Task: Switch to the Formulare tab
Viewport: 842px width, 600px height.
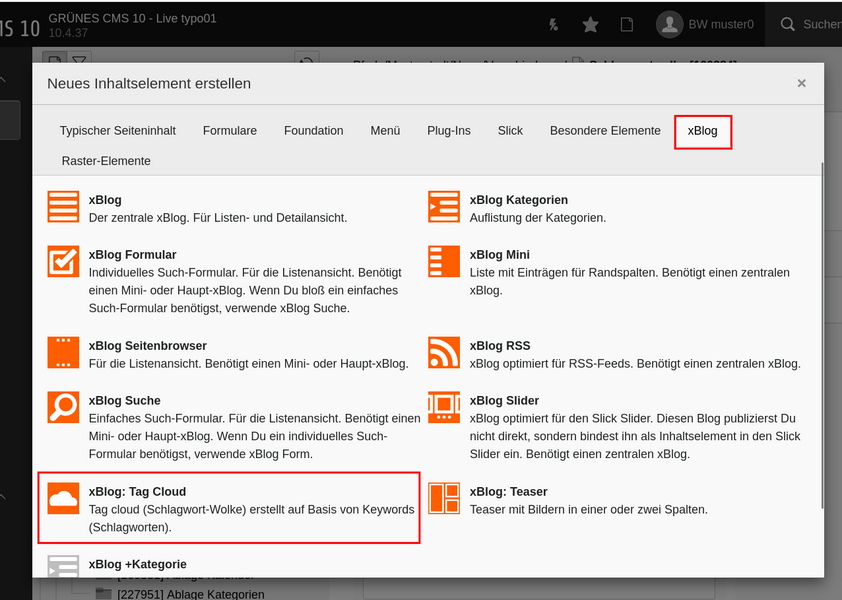Action: tap(230, 131)
